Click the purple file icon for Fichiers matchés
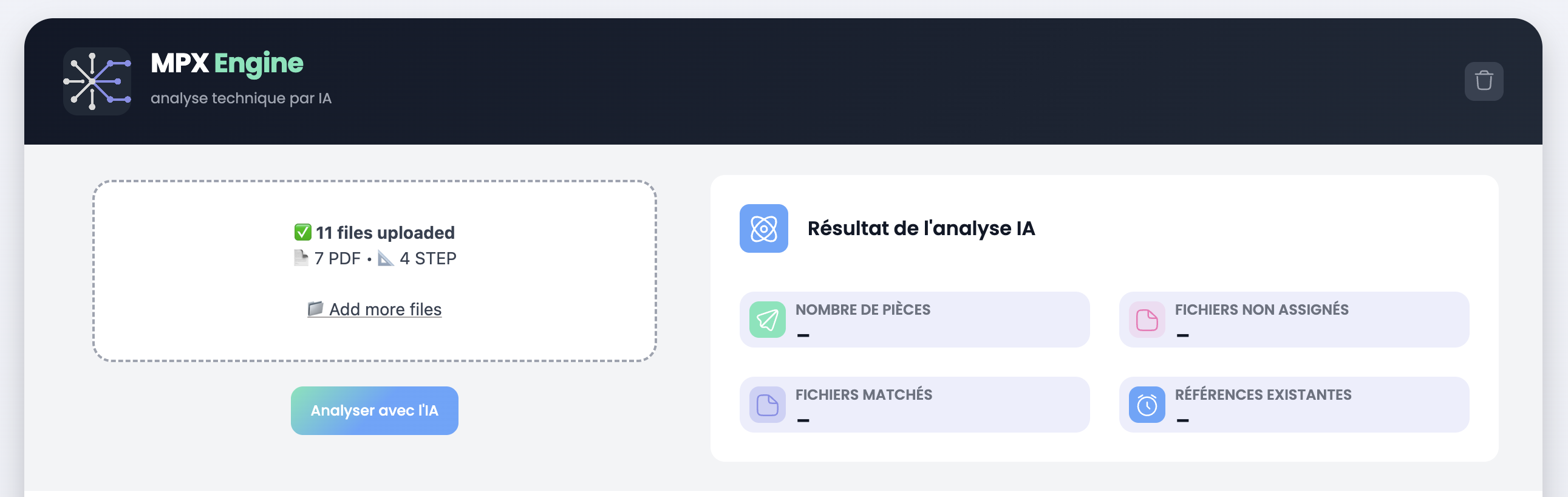 coord(767,405)
